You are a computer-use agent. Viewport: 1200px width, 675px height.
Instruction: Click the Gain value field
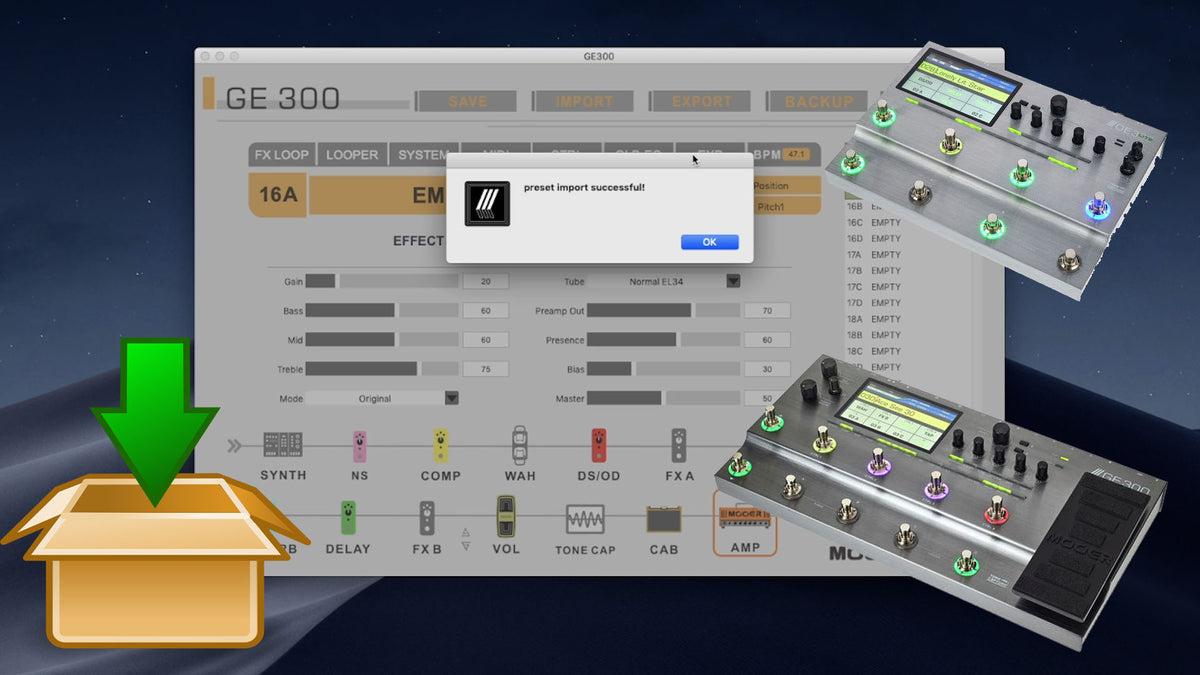click(x=485, y=282)
